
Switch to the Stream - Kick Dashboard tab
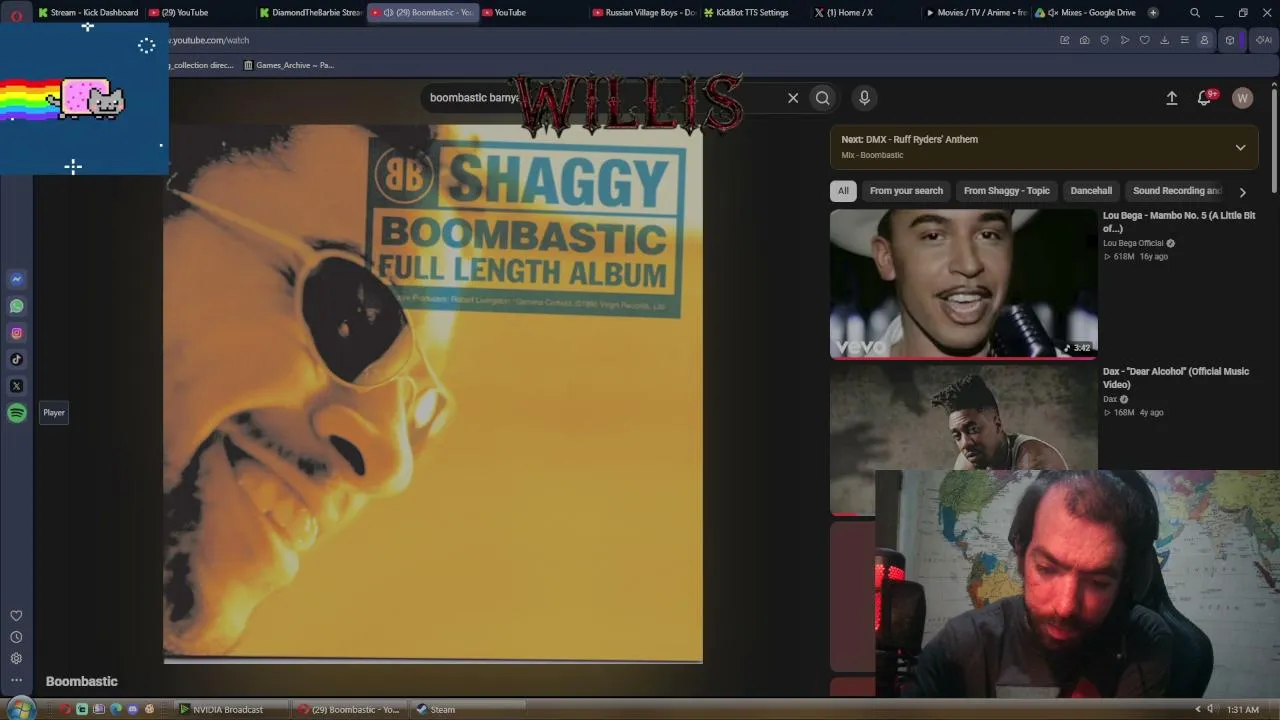pos(87,13)
